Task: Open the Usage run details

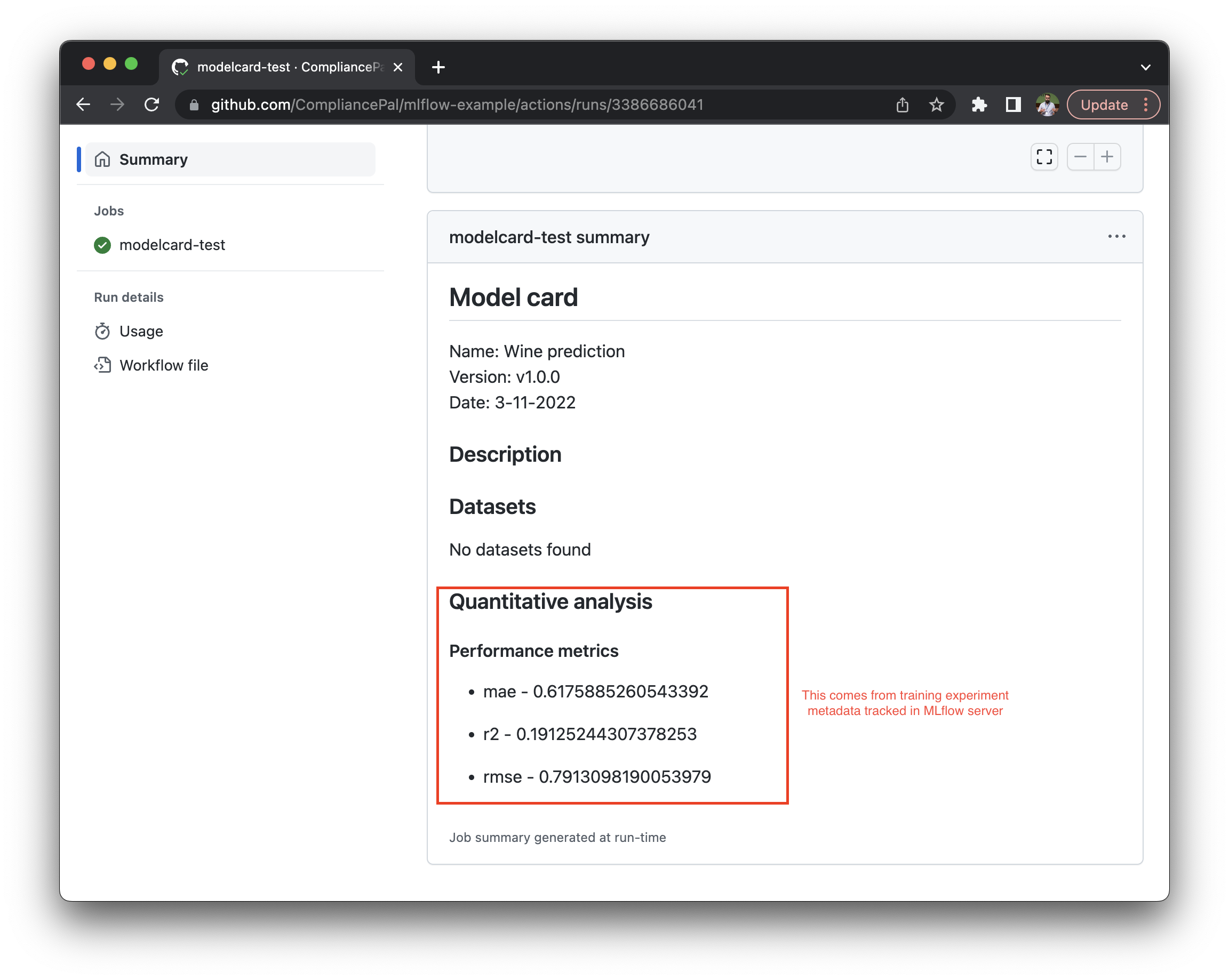Action: (x=141, y=331)
